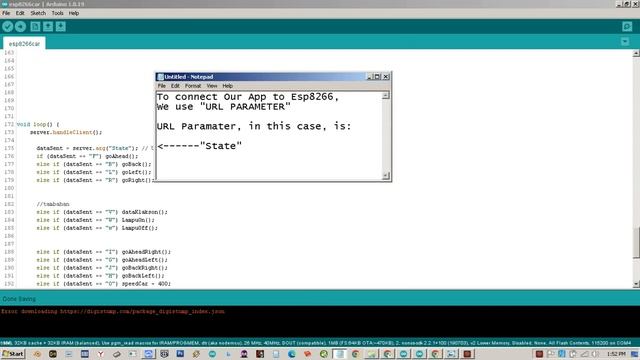Click the Bluetooth icon in the system tray

pos(562,354)
